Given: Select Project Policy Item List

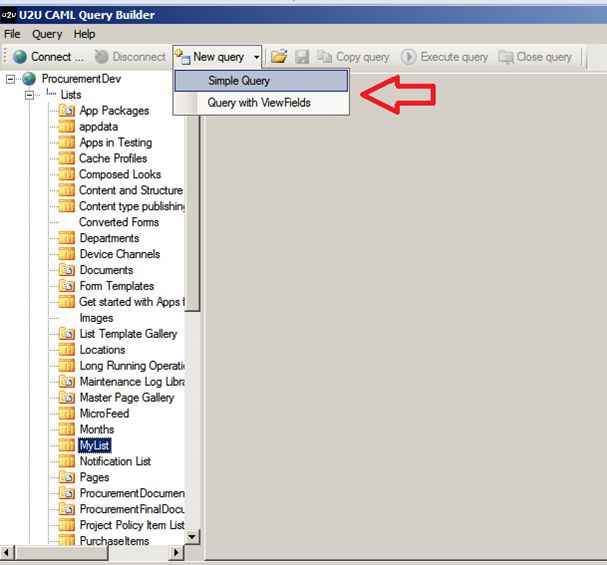Looking at the screenshot, I should 132,525.
